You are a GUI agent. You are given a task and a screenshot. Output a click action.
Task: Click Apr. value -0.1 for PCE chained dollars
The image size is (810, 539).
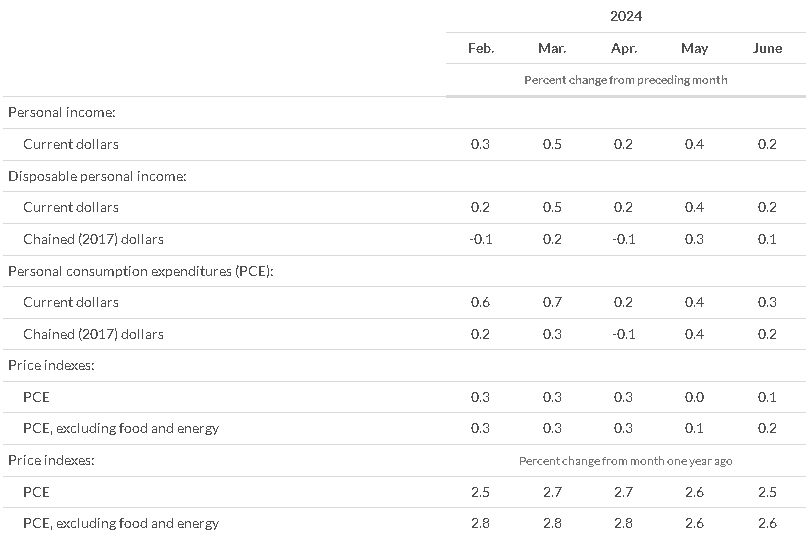[x=624, y=334]
